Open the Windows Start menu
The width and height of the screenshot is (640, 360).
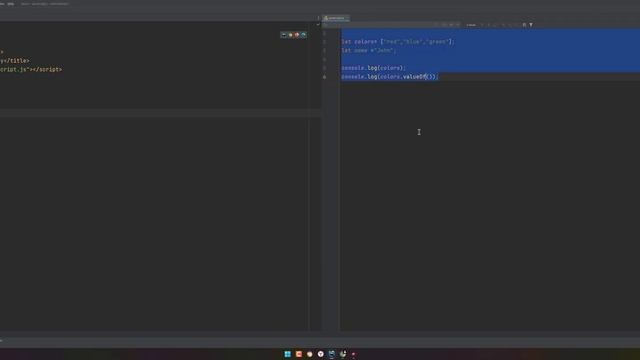[287, 354]
